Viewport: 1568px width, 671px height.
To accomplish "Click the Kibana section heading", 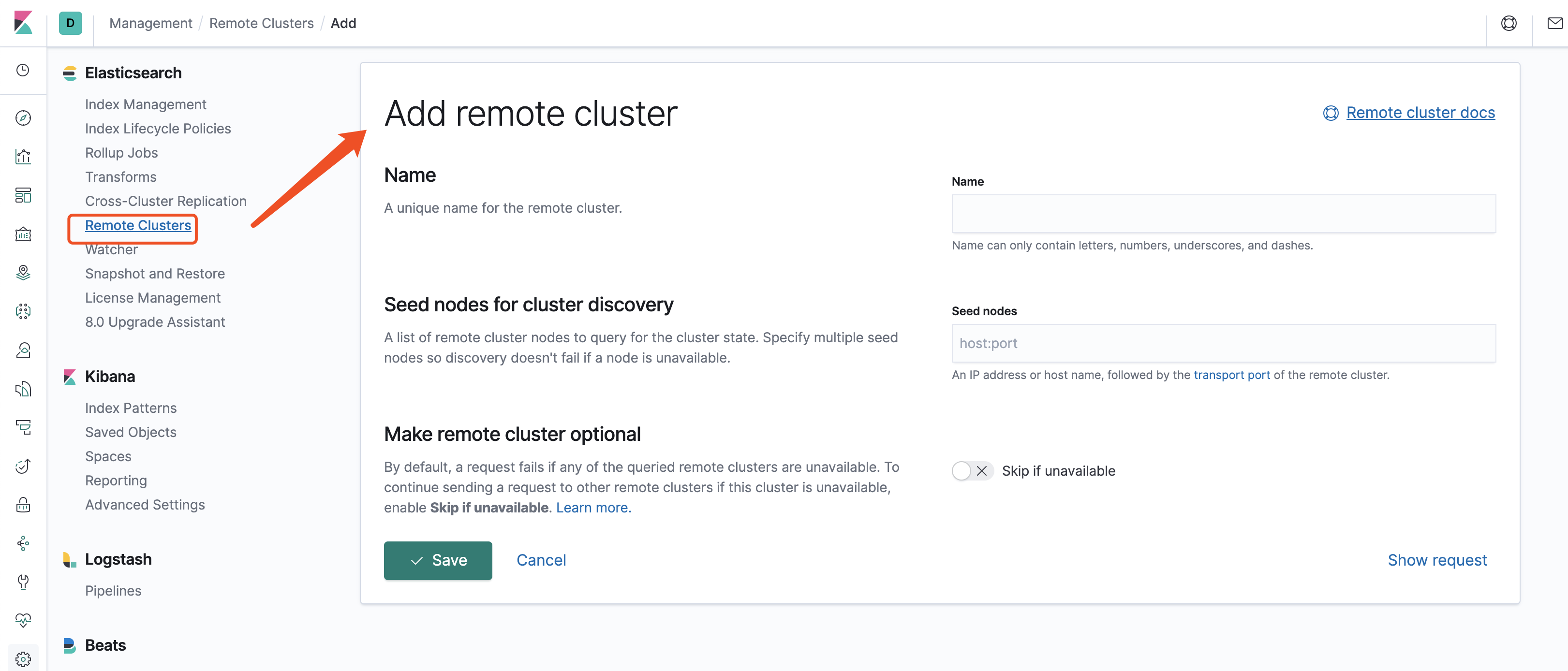I will pos(110,377).
